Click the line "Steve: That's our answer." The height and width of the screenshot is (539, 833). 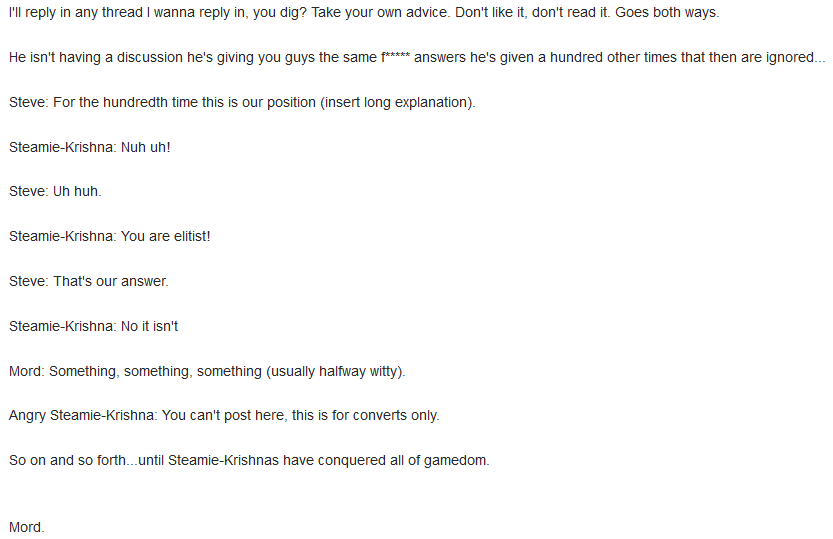click(x=89, y=281)
